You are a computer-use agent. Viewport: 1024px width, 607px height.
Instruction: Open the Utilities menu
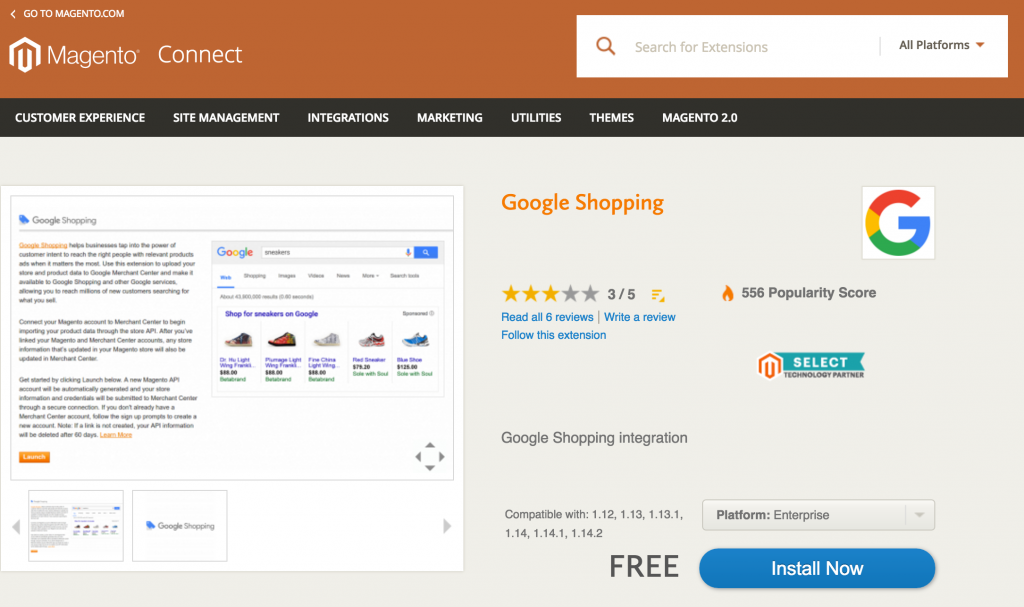(536, 118)
